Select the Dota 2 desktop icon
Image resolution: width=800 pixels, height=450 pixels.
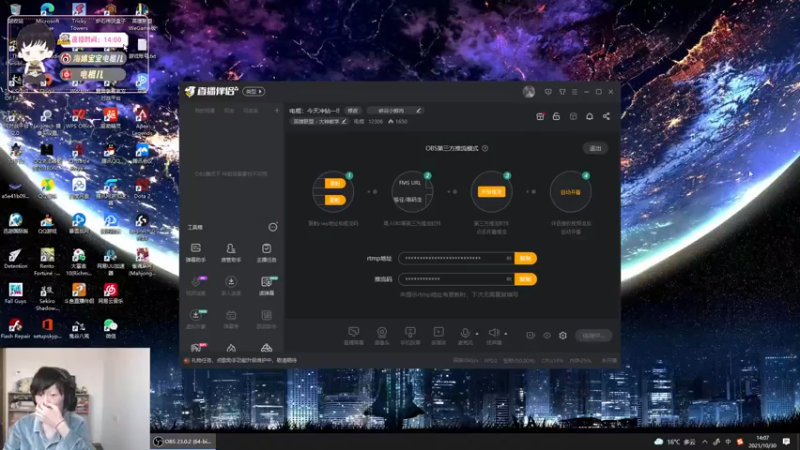[x=142, y=188]
